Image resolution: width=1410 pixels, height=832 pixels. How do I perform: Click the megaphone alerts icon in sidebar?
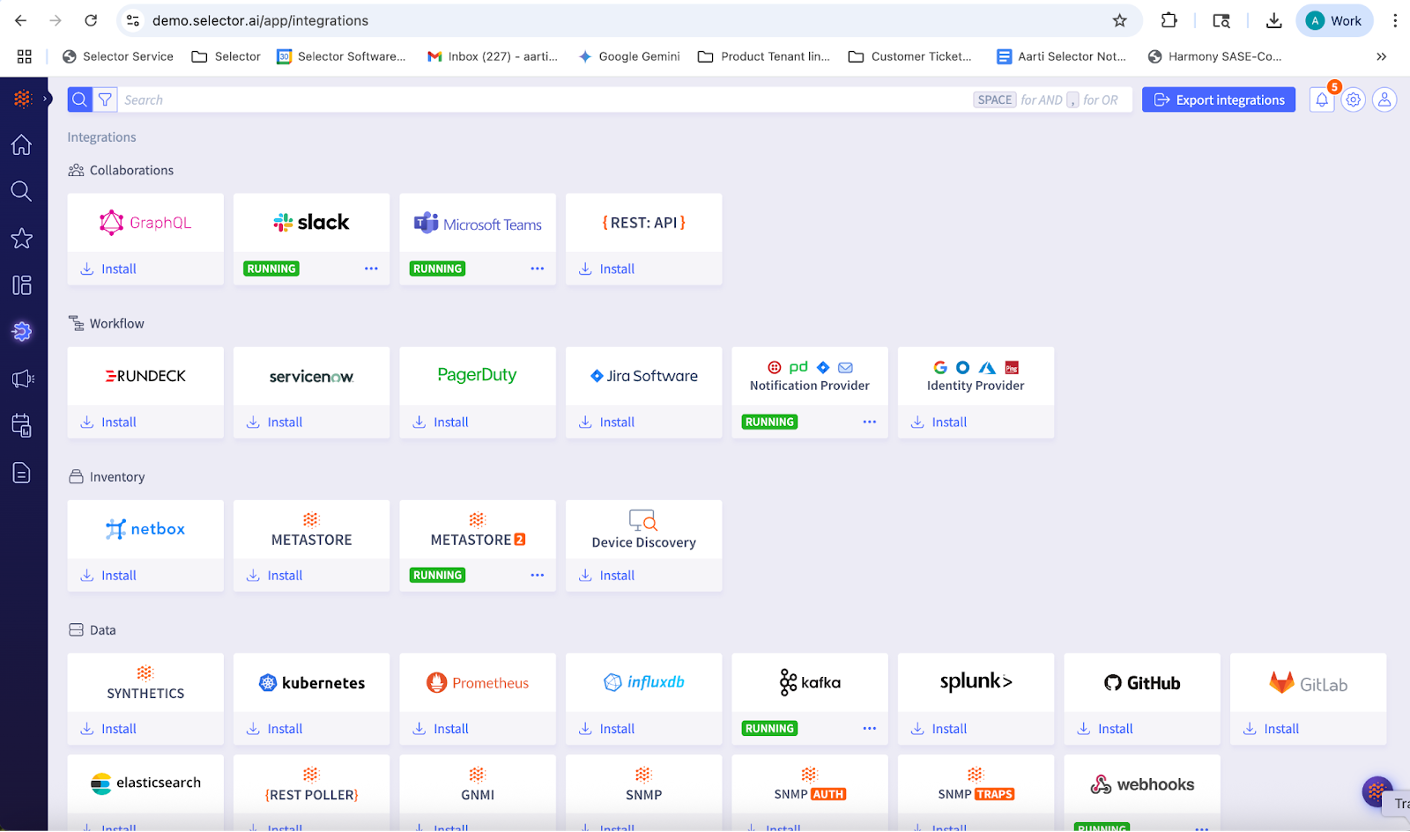point(21,379)
